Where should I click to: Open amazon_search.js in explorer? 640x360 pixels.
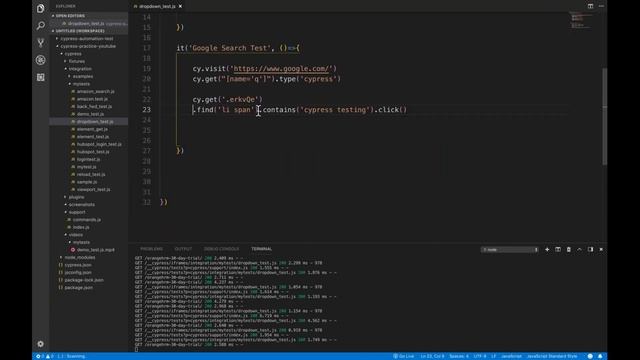coord(96,91)
